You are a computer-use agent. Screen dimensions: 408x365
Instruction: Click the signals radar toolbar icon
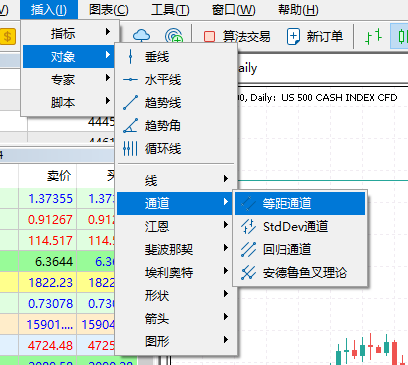174,36
